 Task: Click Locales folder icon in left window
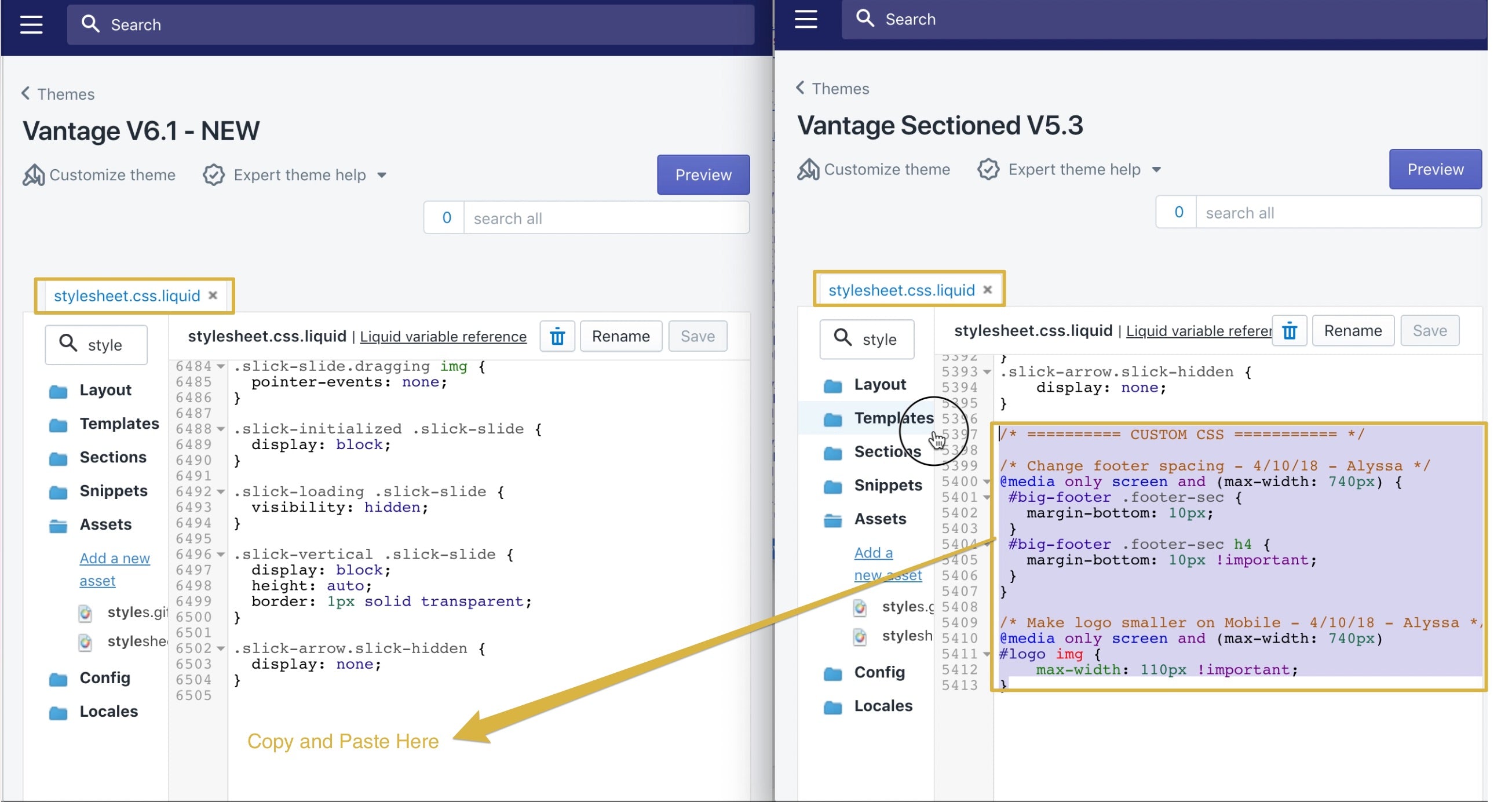pyautogui.click(x=57, y=712)
